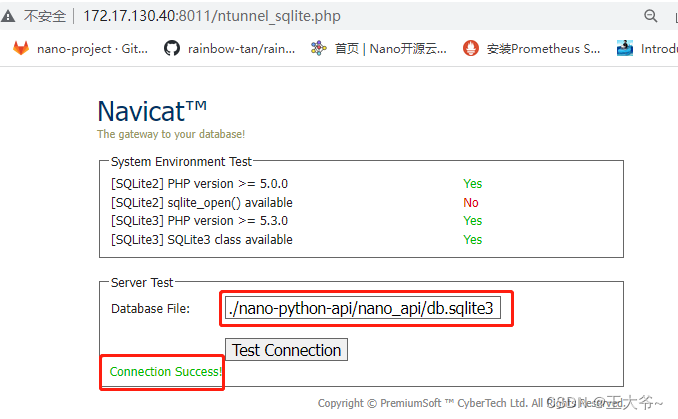Click 'Yes' beside SQLite2 PHP version
The image size is (678, 419).
pyautogui.click(x=473, y=184)
